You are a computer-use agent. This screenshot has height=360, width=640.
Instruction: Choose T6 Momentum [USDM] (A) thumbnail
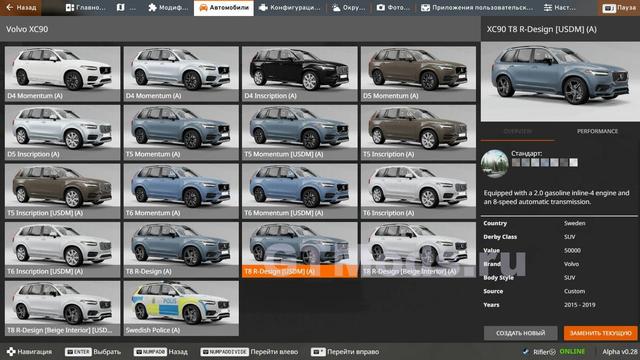pyautogui.click(x=300, y=191)
